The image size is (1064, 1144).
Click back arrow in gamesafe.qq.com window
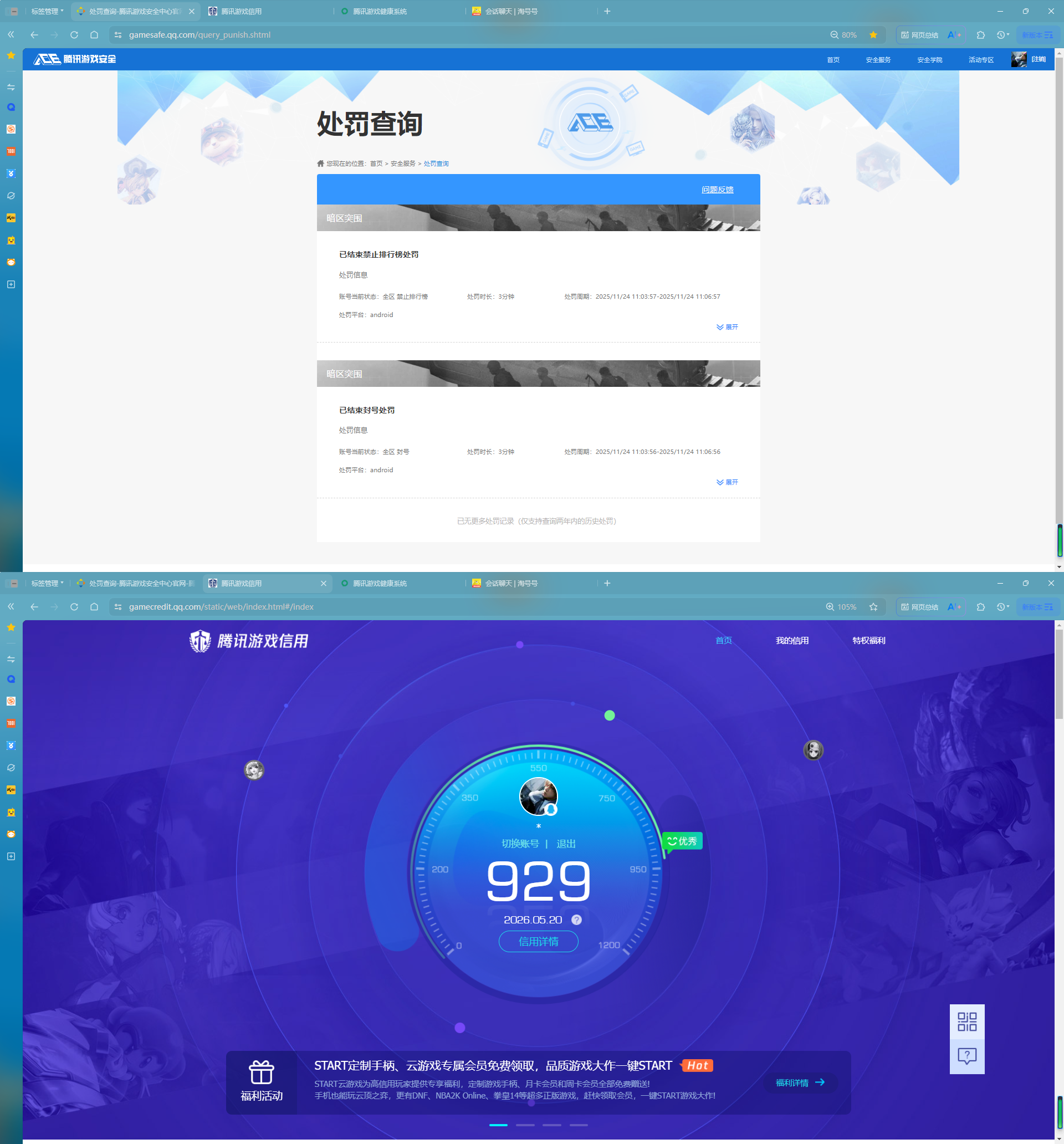click(x=34, y=35)
